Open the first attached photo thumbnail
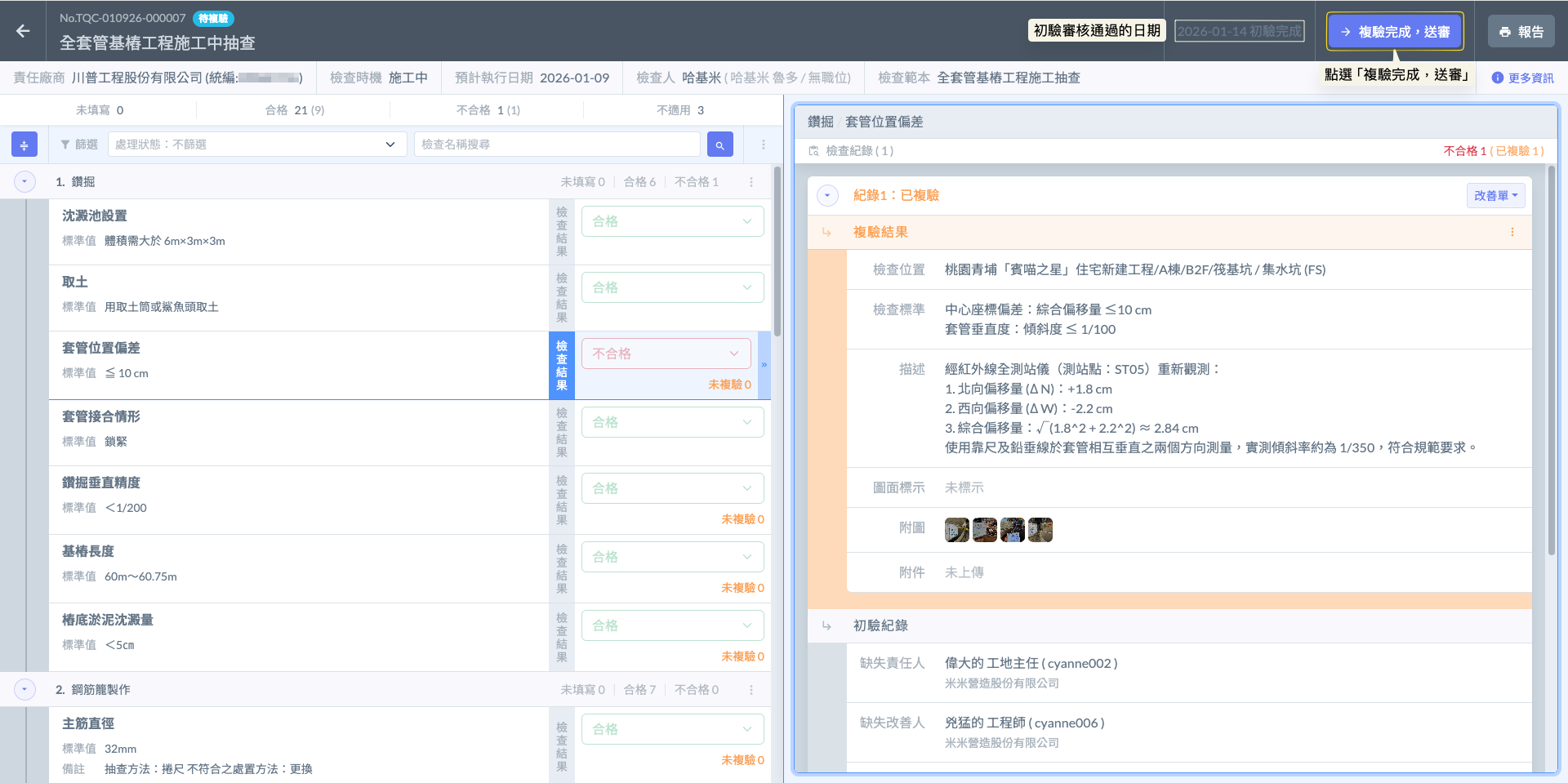Viewport: 1568px width, 783px height. (956, 530)
